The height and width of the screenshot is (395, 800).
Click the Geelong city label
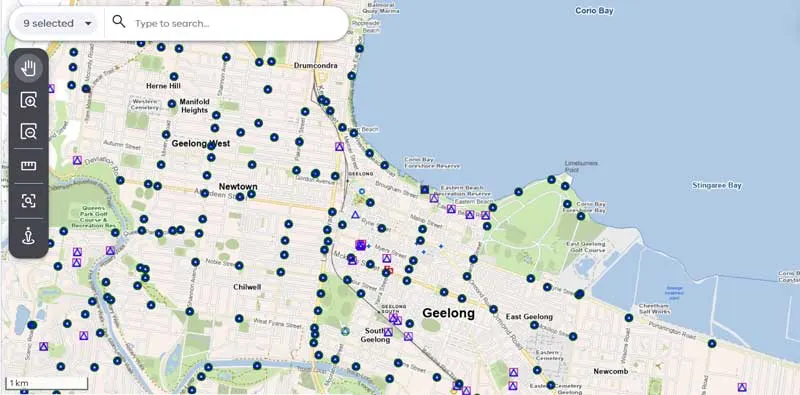point(448,313)
